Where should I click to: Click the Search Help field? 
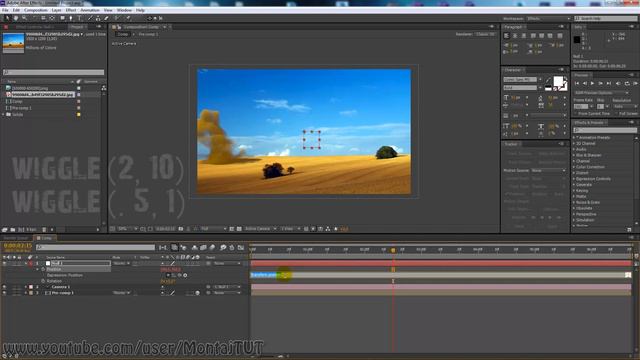(606, 19)
